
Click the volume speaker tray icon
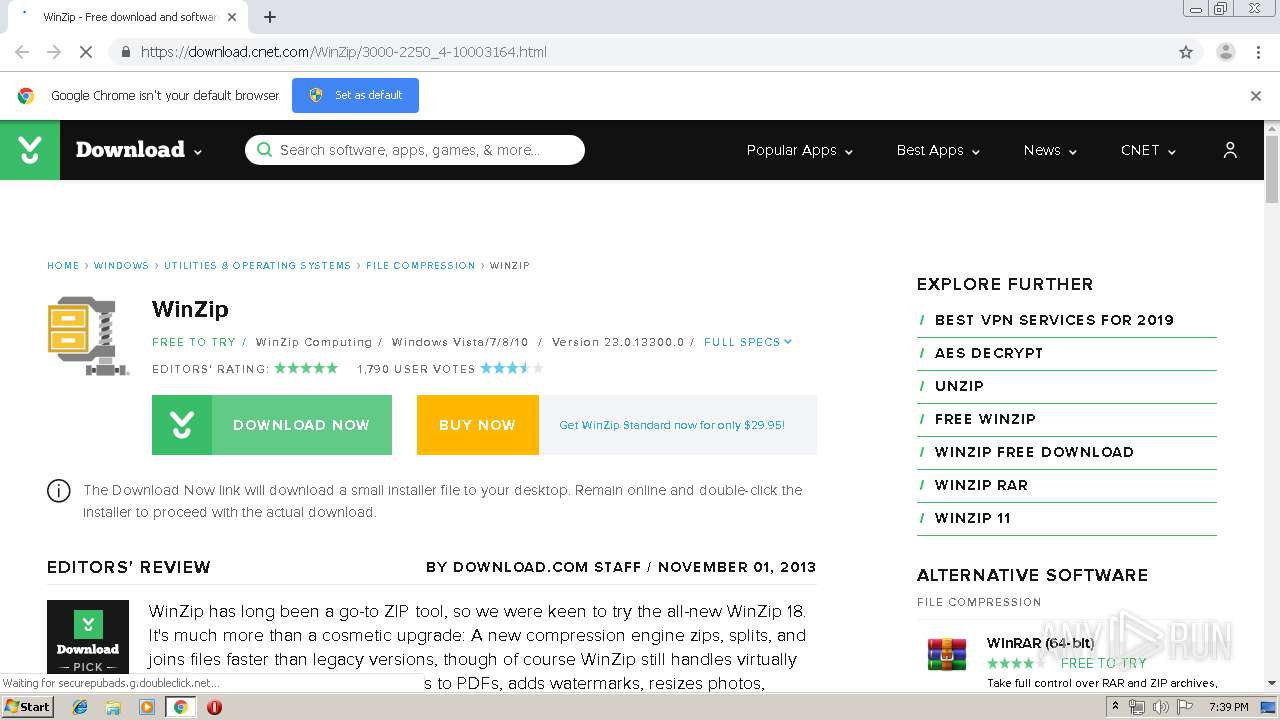tap(1160, 707)
